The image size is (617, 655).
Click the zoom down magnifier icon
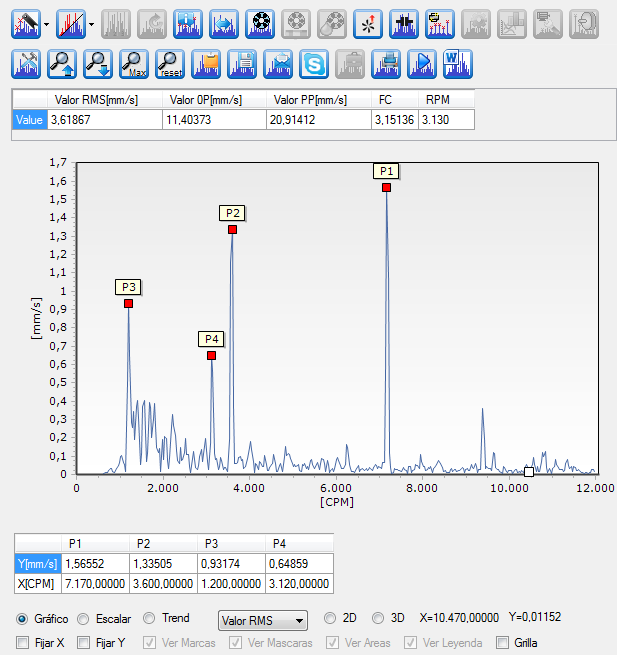pos(98,64)
